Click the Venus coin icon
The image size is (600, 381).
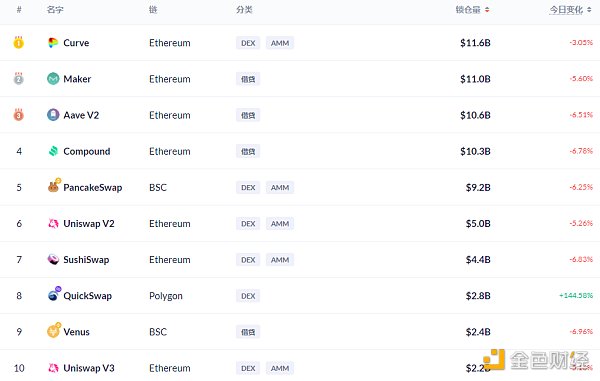coord(54,330)
